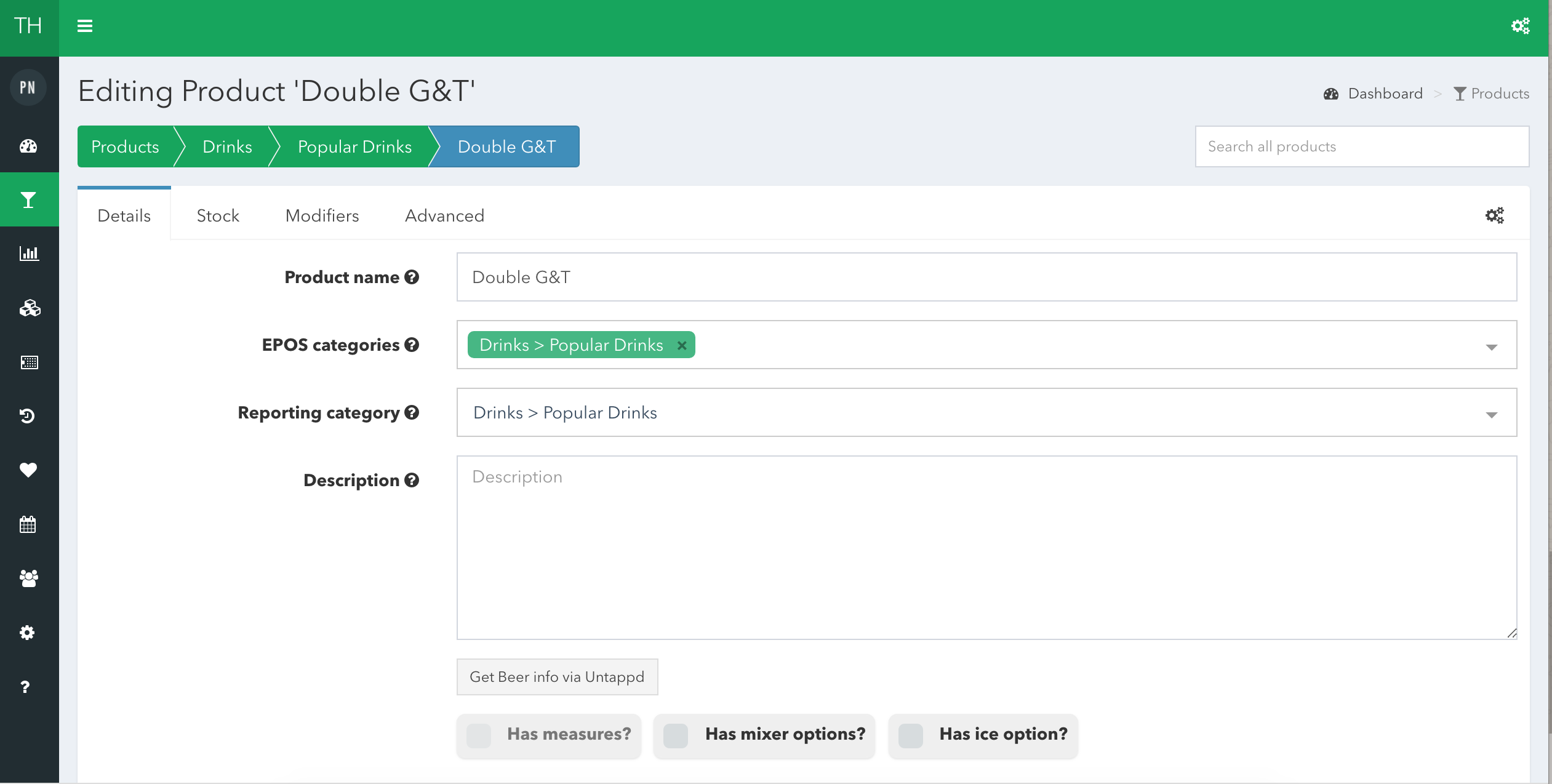Click the bar chart reports sidebar icon
Image resolution: width=1552 pixels, height=784 pixels.
tap(28, 254)
